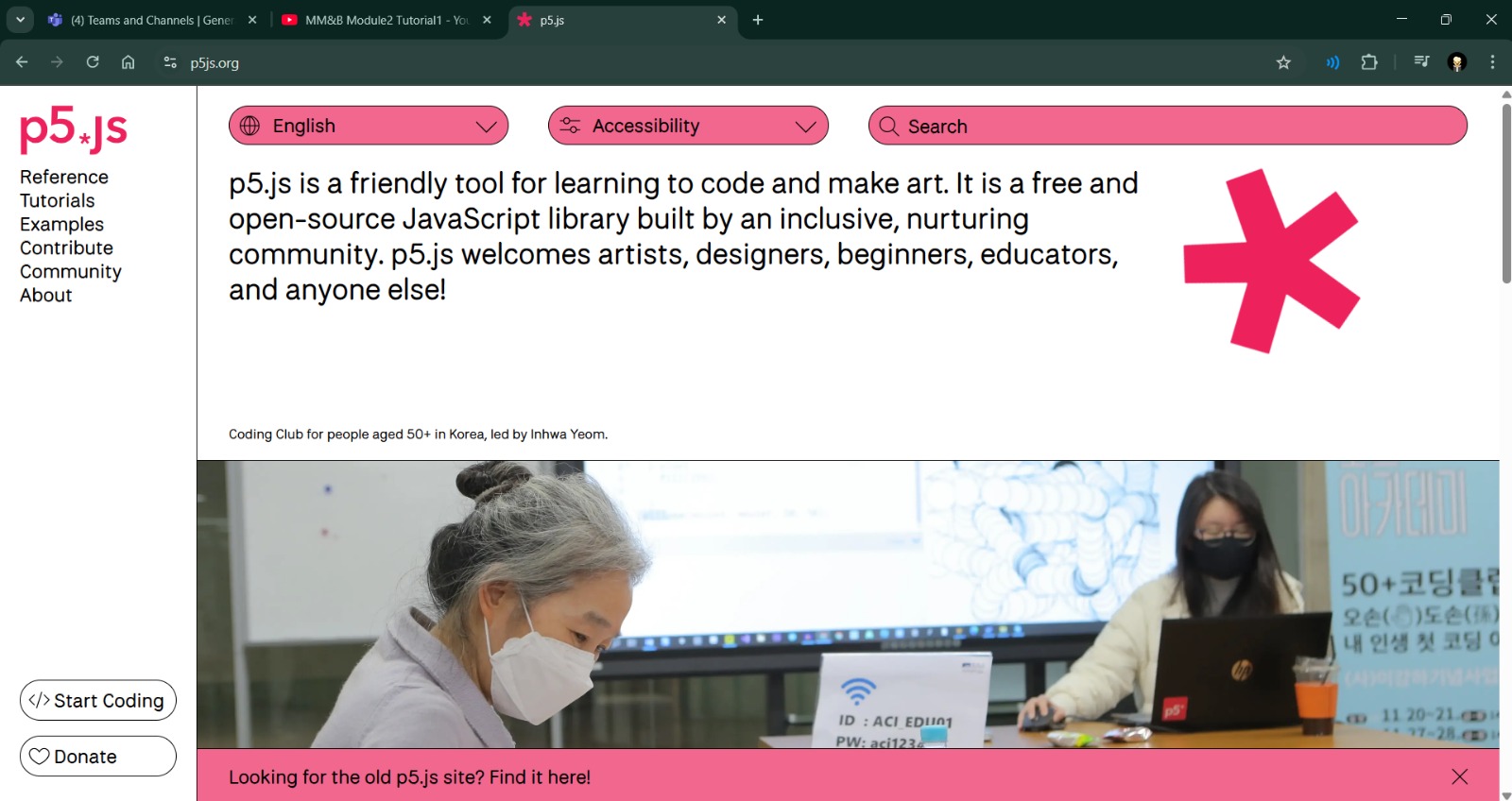This screenshot has height=801, width=1512.
Task: Click the read aloud extension icon
Action: 1332,62
